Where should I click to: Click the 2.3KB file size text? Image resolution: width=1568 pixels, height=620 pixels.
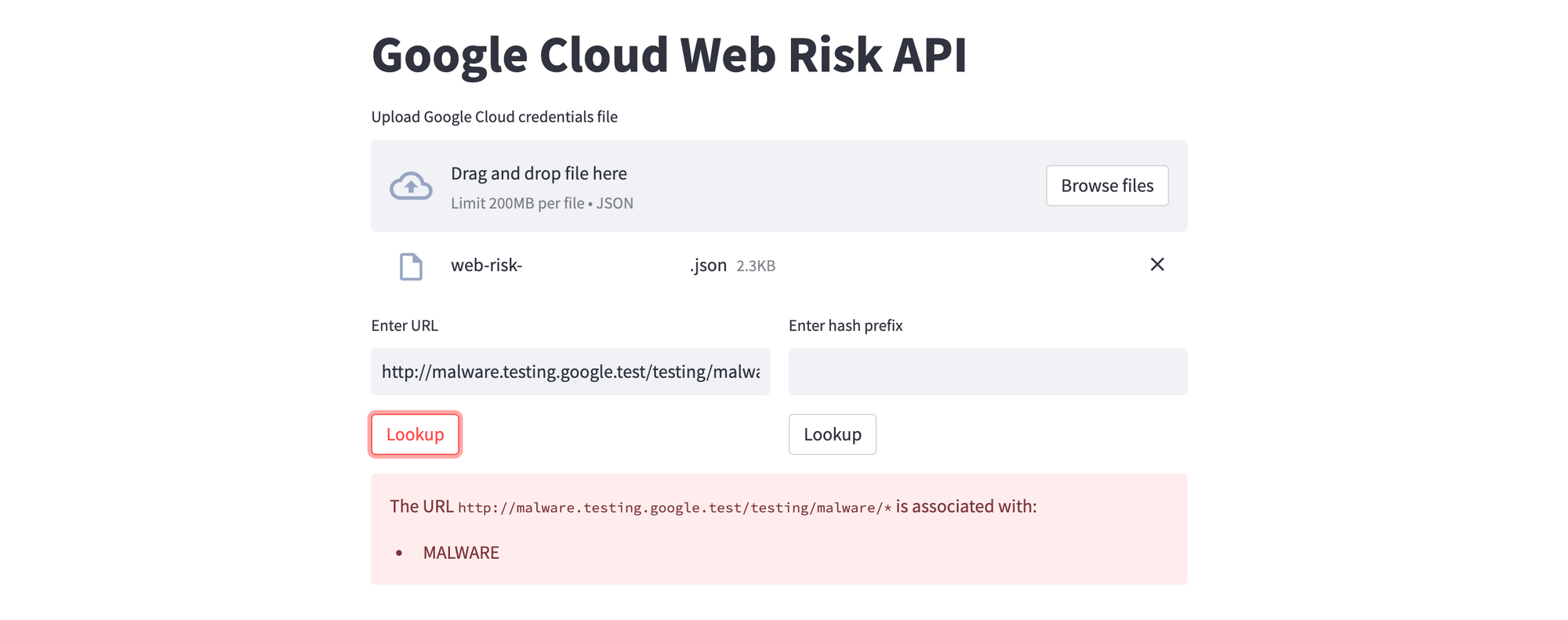(756, 266)
